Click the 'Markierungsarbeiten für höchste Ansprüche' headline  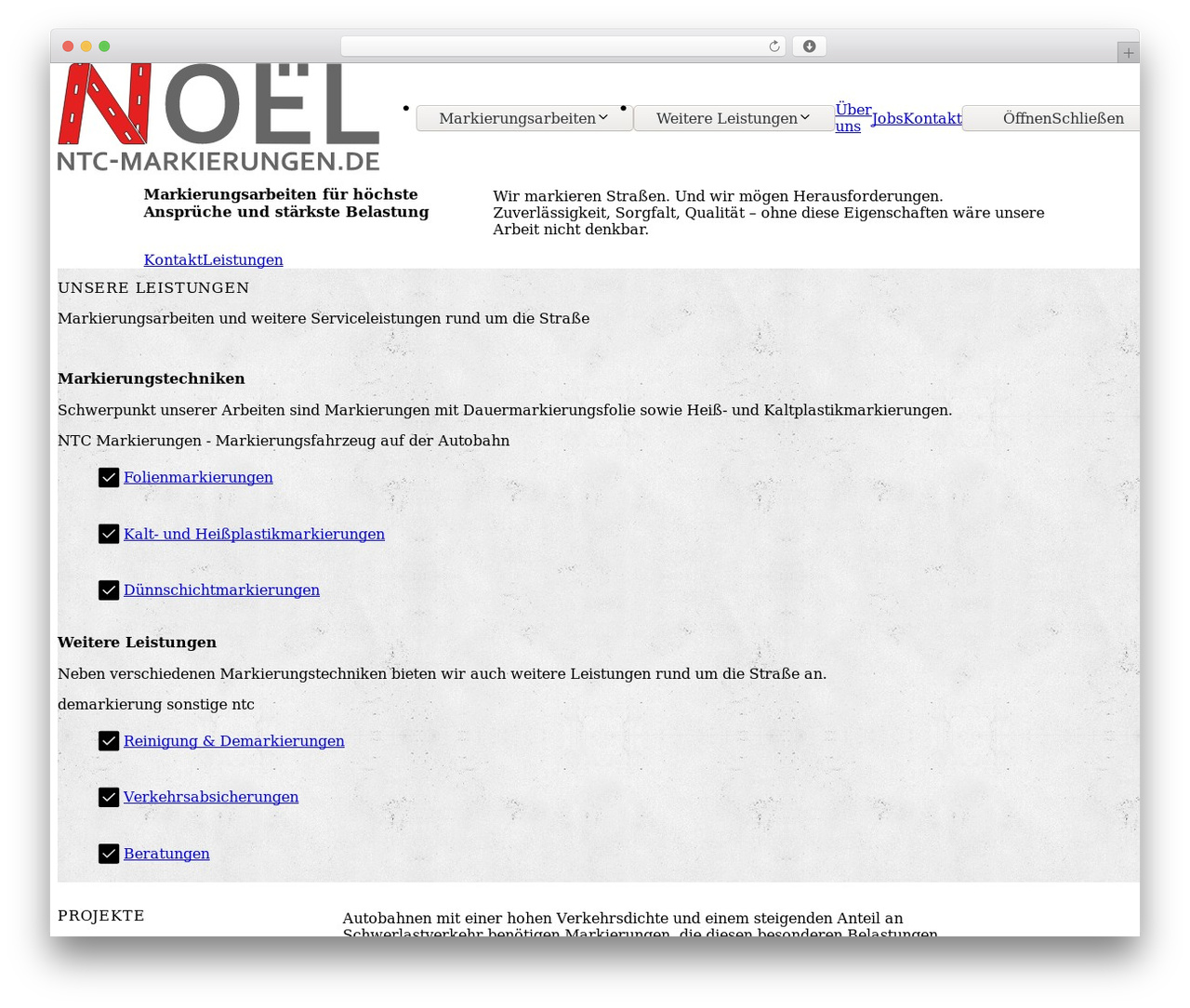pyautogui.click(x=286, y=204)
